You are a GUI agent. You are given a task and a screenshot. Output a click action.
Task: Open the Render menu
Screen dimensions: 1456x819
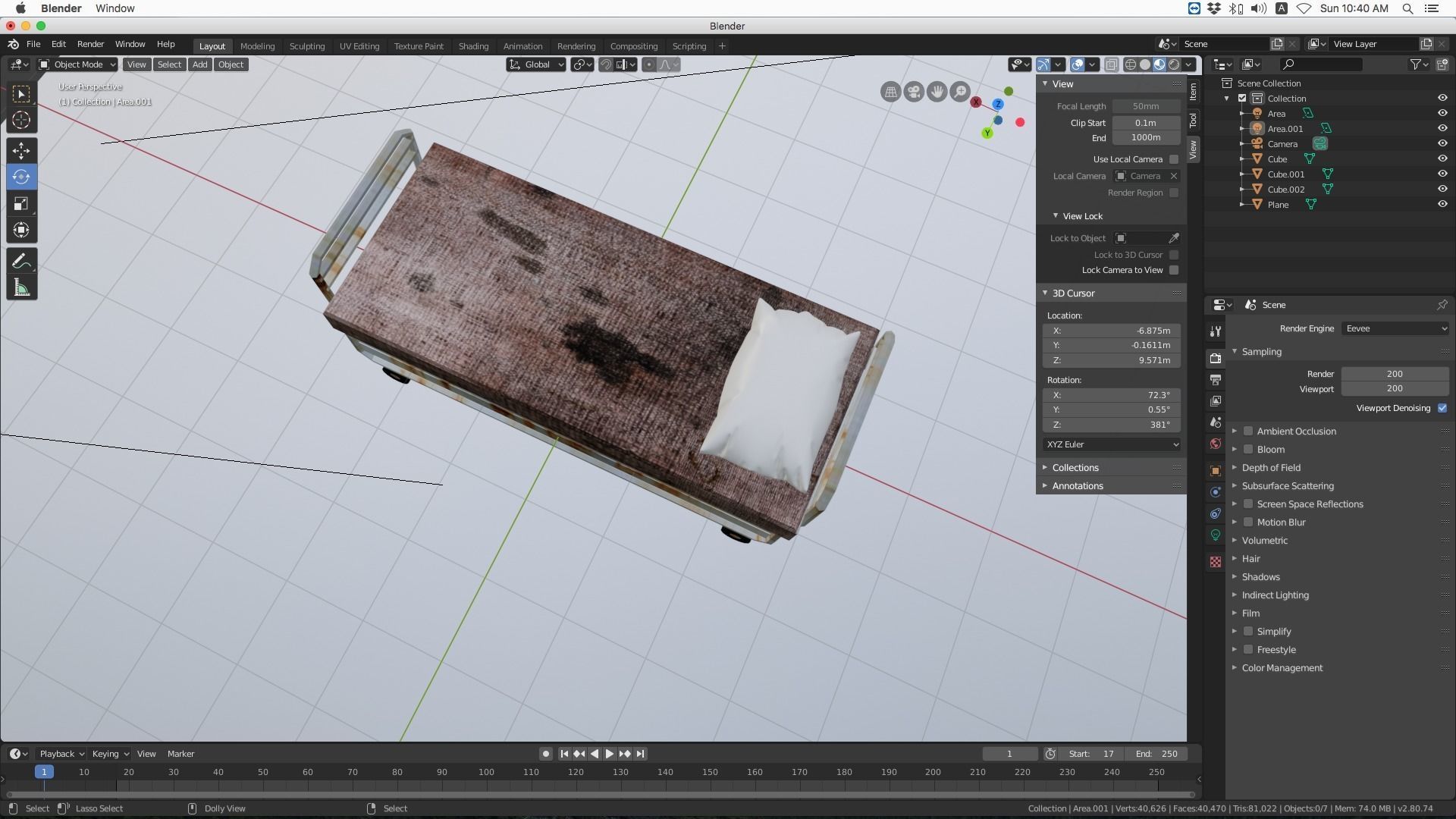click(90, 44)
